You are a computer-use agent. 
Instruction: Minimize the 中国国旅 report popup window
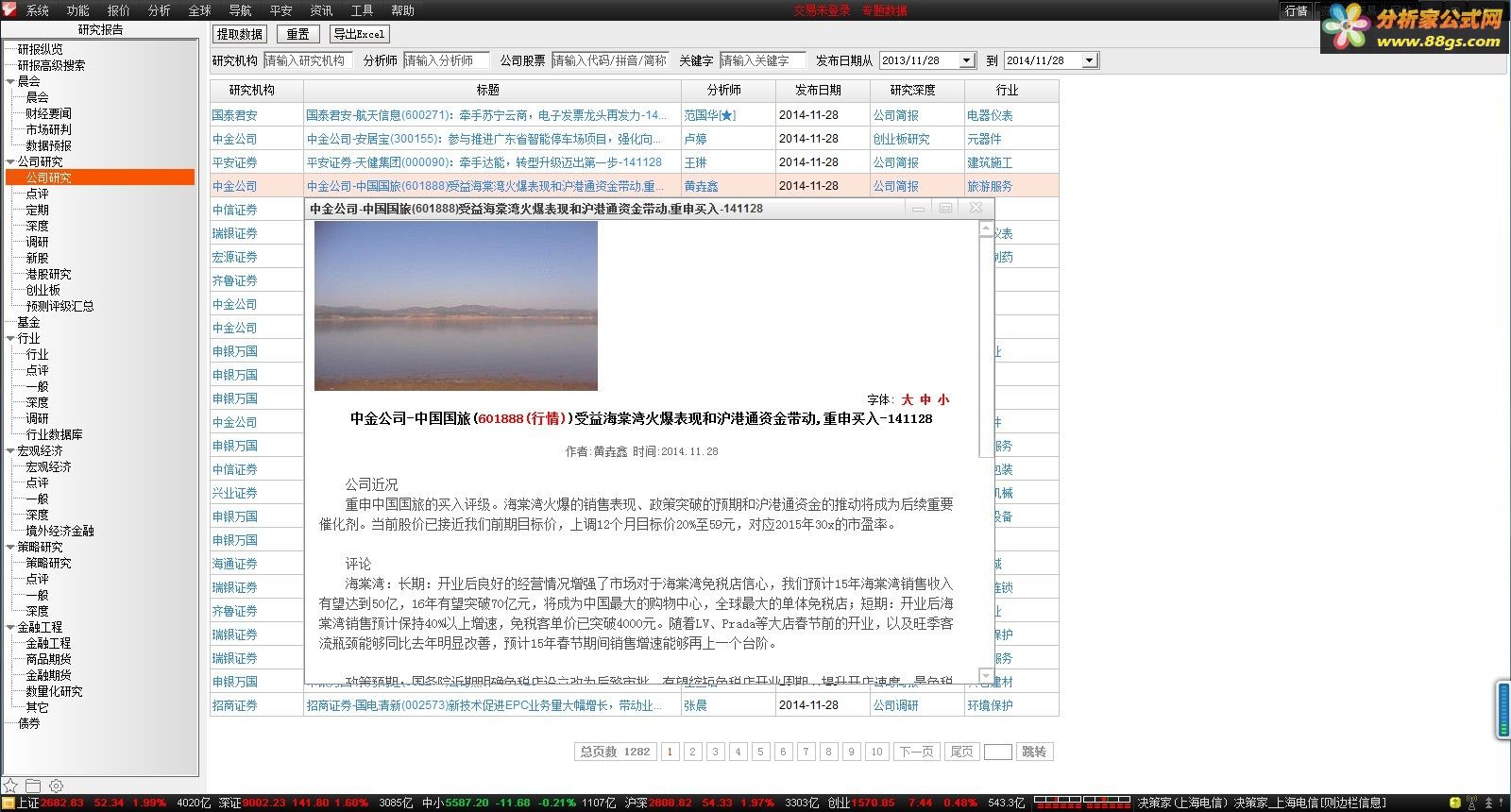917,209
